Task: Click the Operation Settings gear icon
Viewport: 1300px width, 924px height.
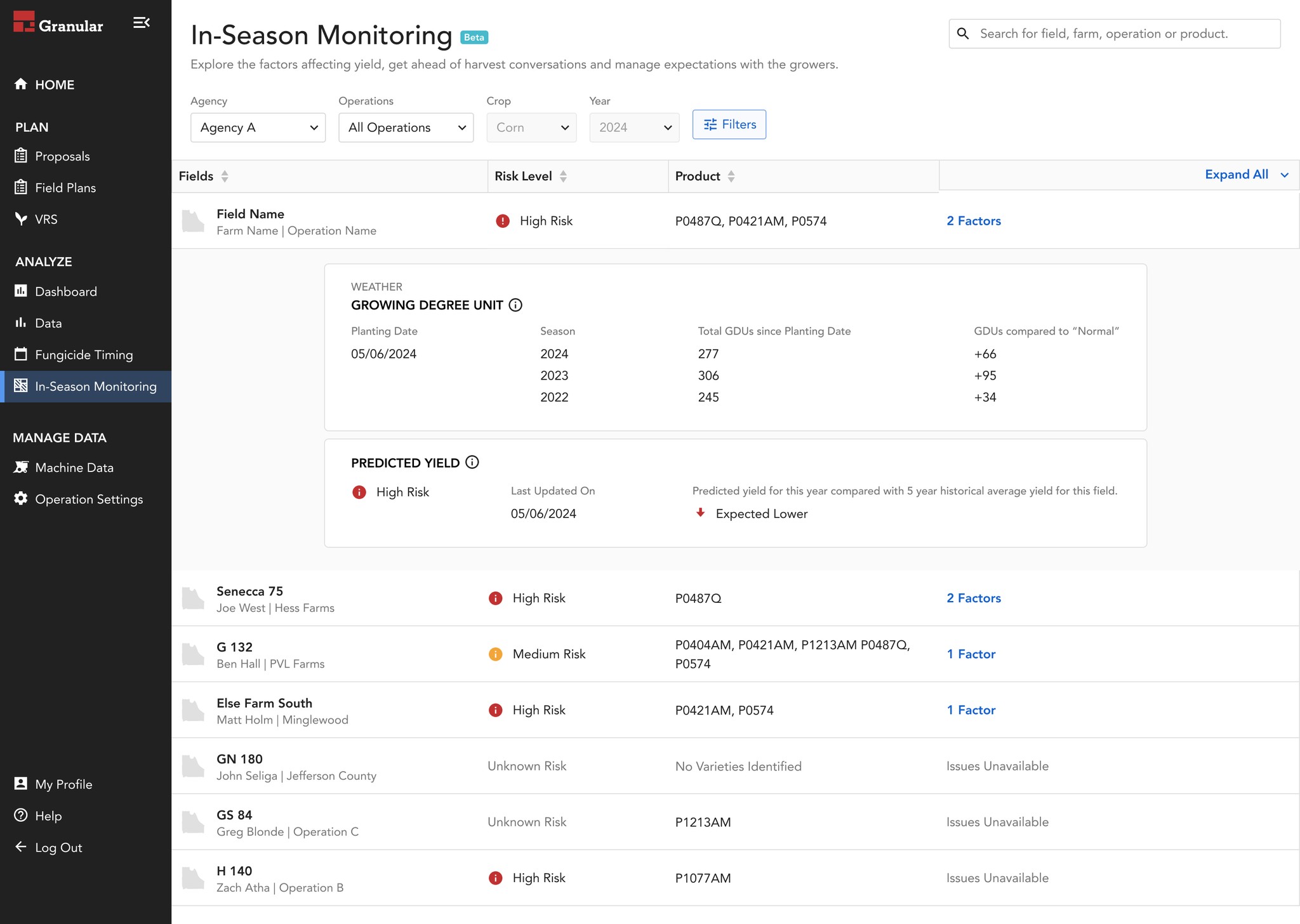Action: click(x=21, y=499)
